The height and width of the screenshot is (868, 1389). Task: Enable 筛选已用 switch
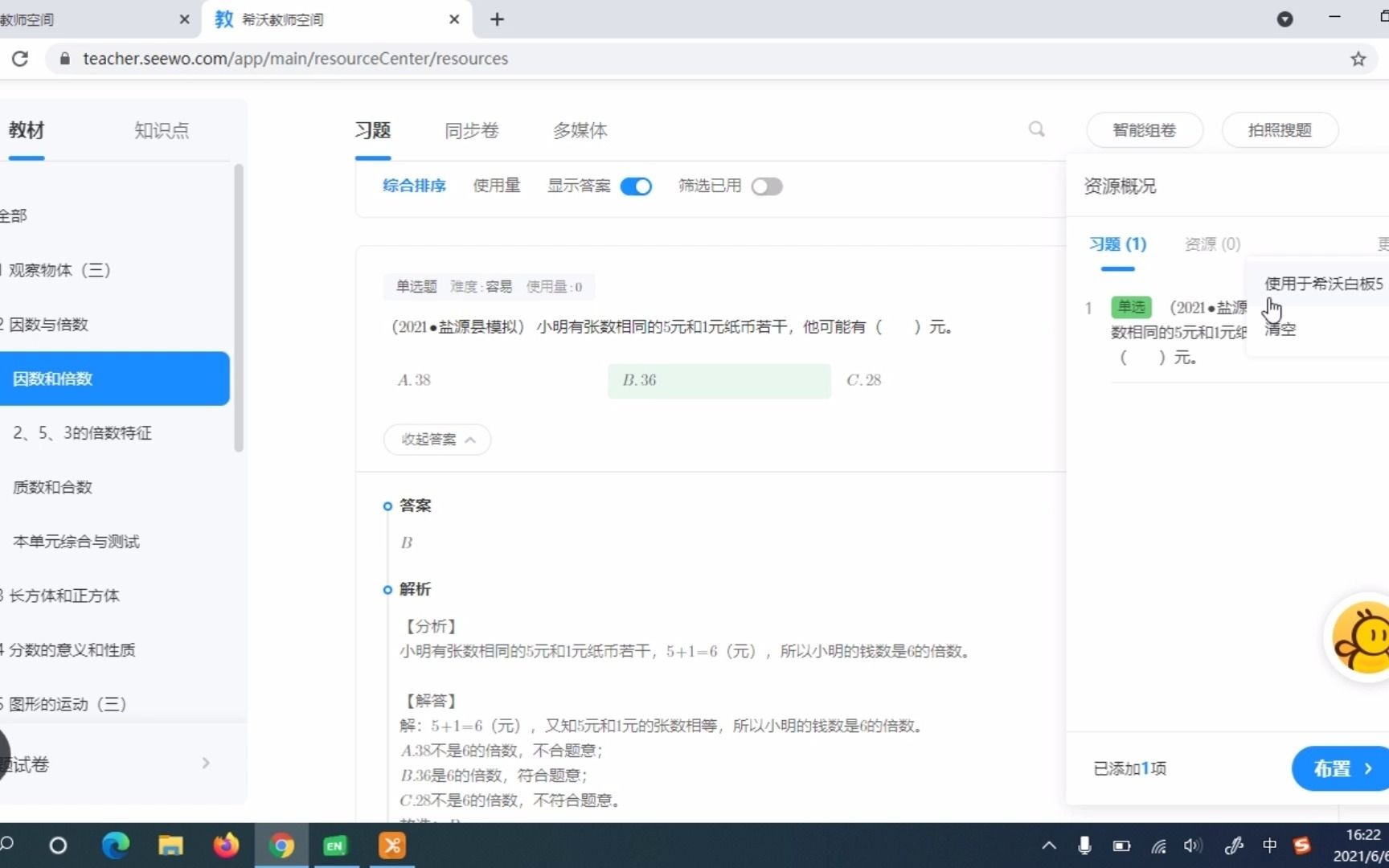[767, 186]
